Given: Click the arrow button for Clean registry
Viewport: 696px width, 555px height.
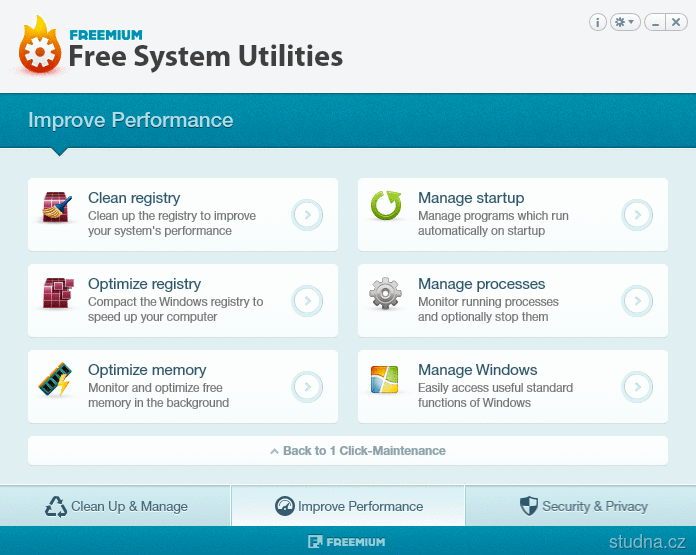Looking at the screenshot, I should click(x=307, y=215).
